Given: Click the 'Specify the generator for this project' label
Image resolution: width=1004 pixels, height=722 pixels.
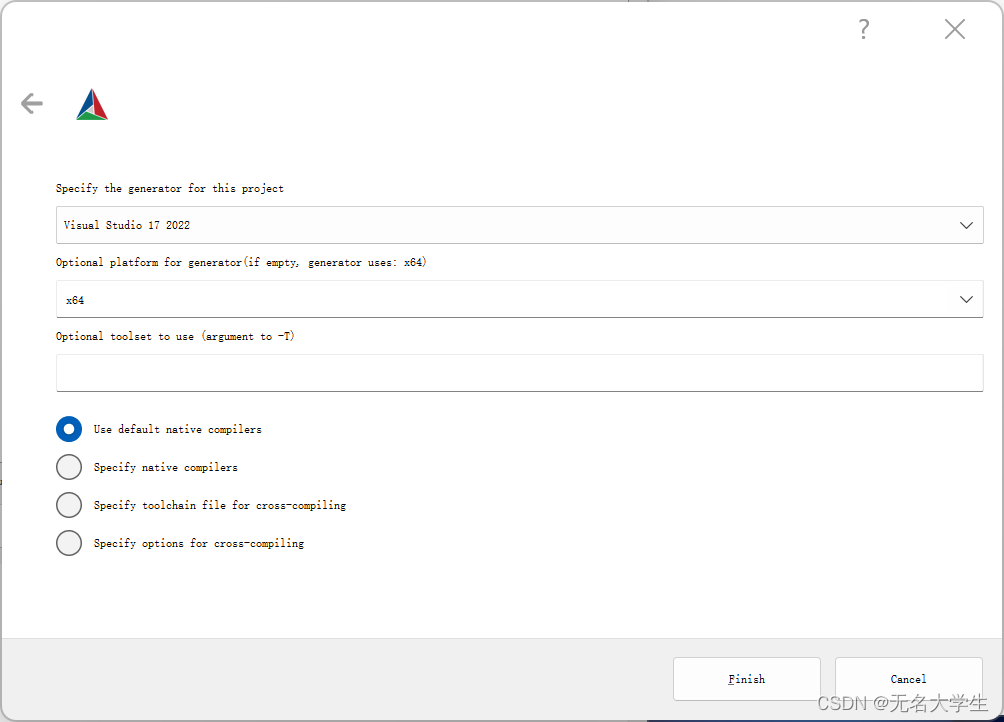Looking at the screenshot, I should tap(170, 188).
